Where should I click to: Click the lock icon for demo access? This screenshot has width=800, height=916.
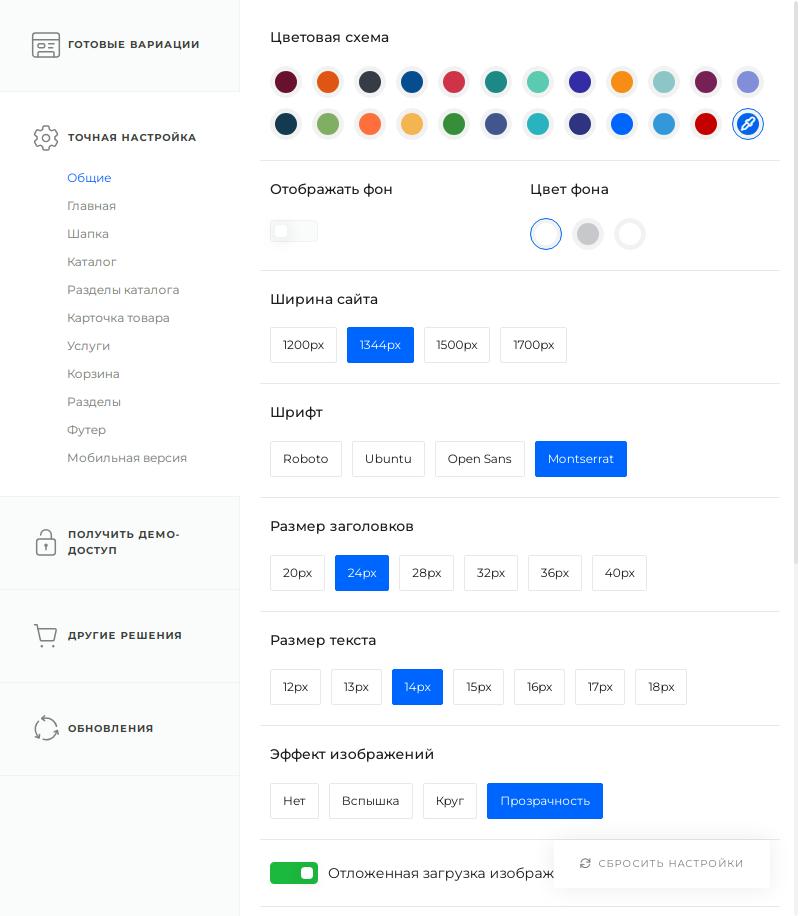click(x=46, y=542)
